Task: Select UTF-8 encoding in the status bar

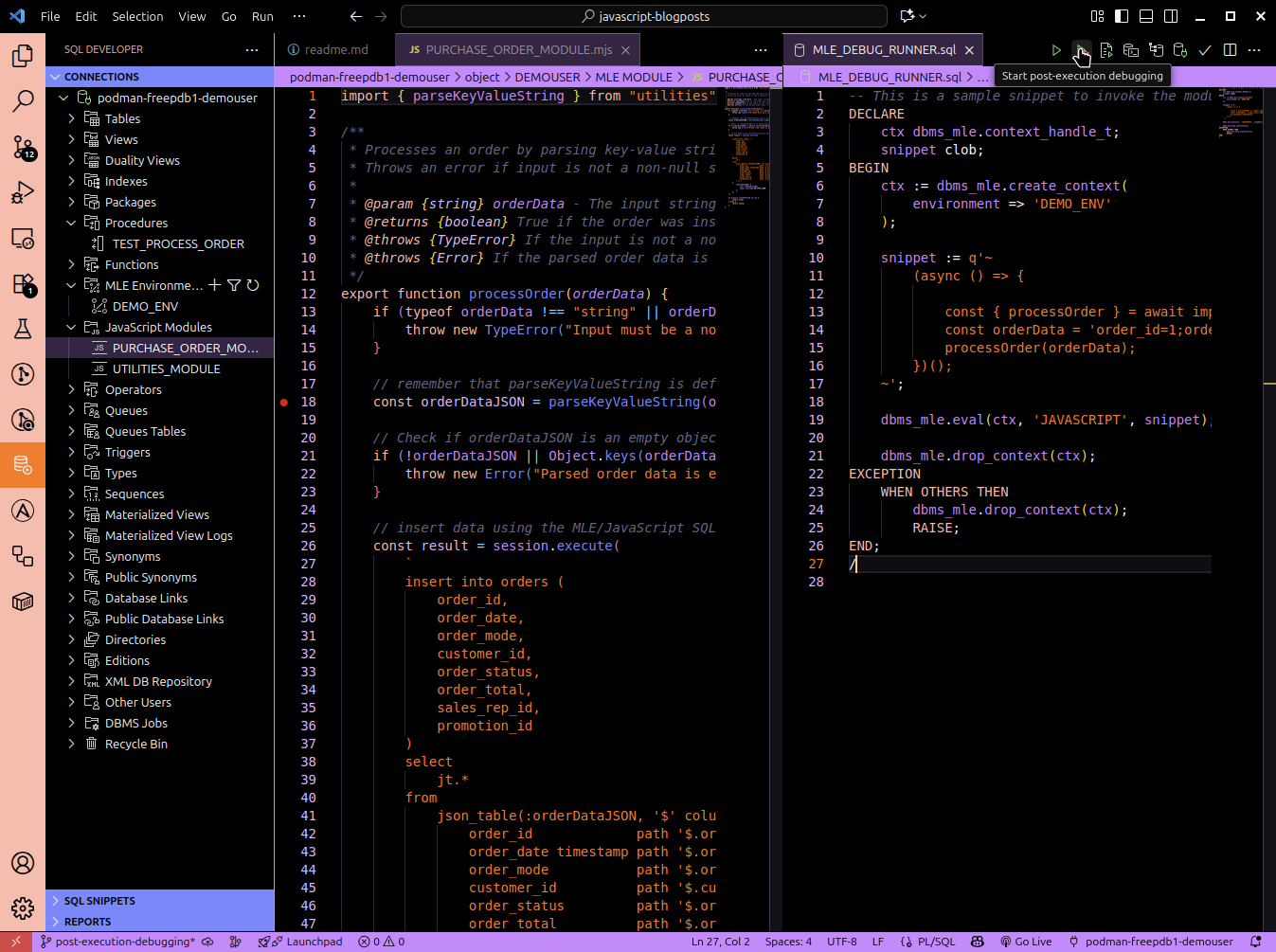Action: 841,942
